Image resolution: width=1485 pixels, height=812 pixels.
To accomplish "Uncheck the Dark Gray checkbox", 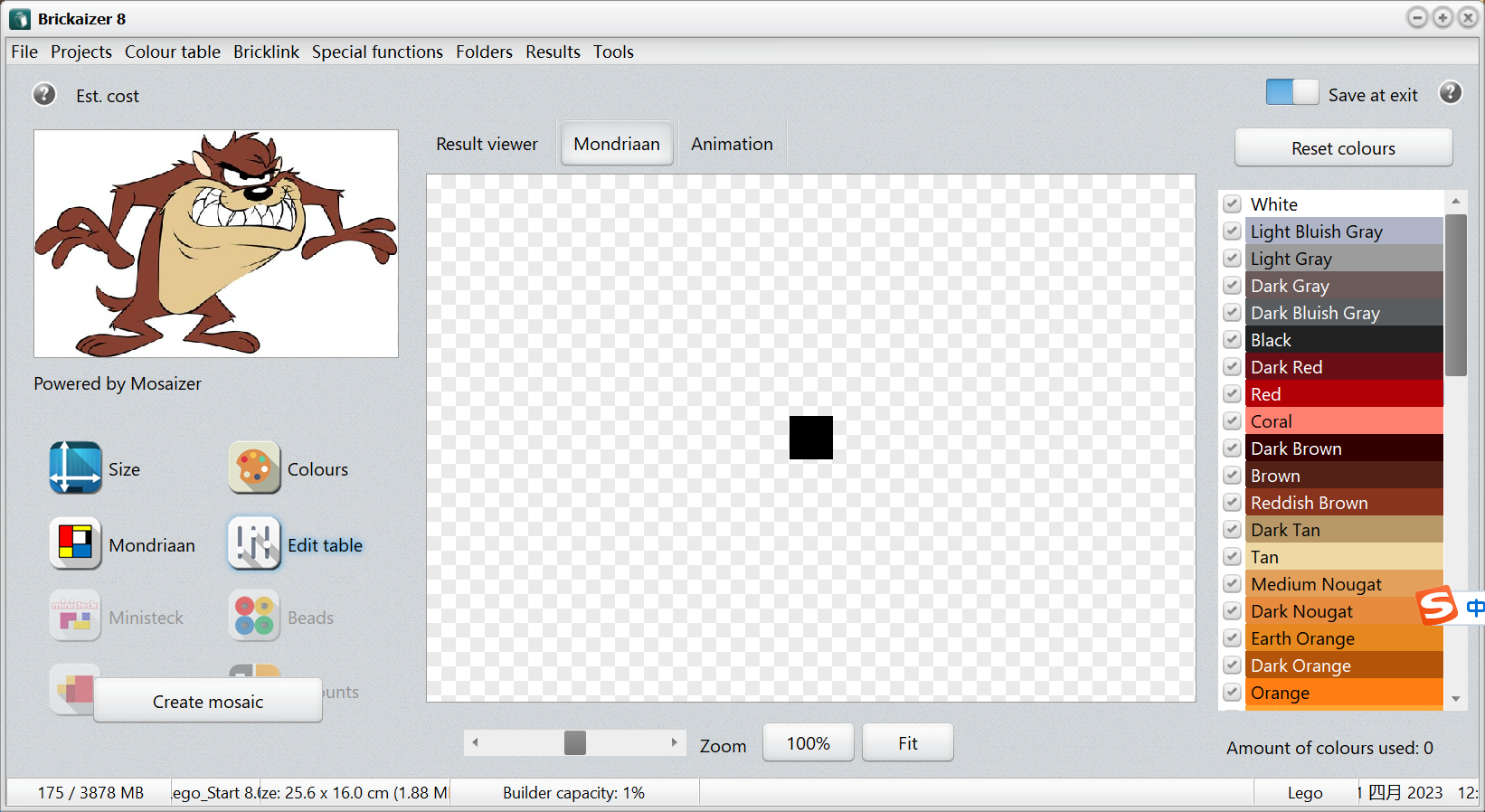I will pos(1232,286).
